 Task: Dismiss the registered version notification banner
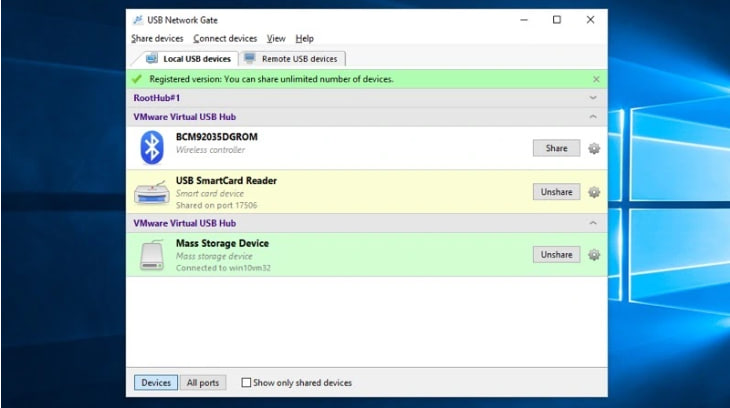[x=596, y=80]
